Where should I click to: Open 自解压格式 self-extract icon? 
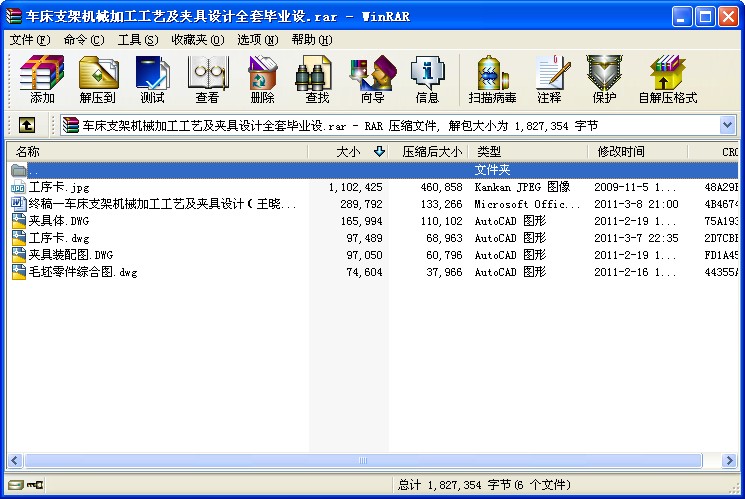point(668,79)
